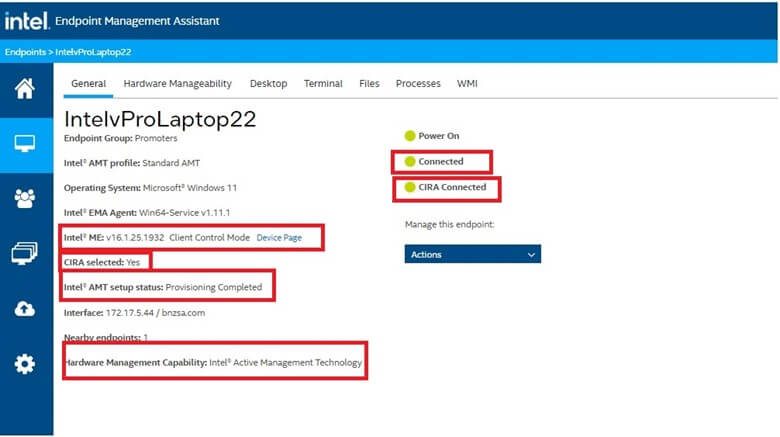Image resolution: width=780 pixels, height=437 pixels.
Task: Open the Processes tab
Action: 418,84
